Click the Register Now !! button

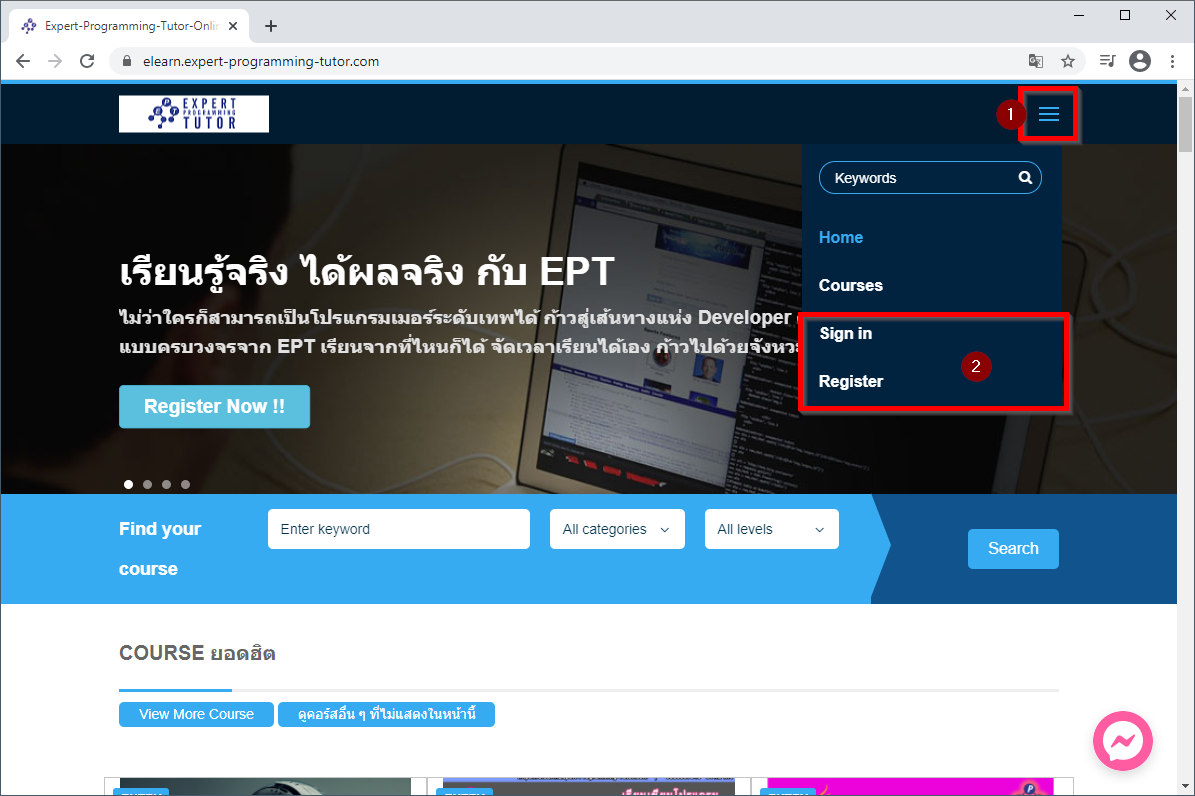click(x=214, y=406)
